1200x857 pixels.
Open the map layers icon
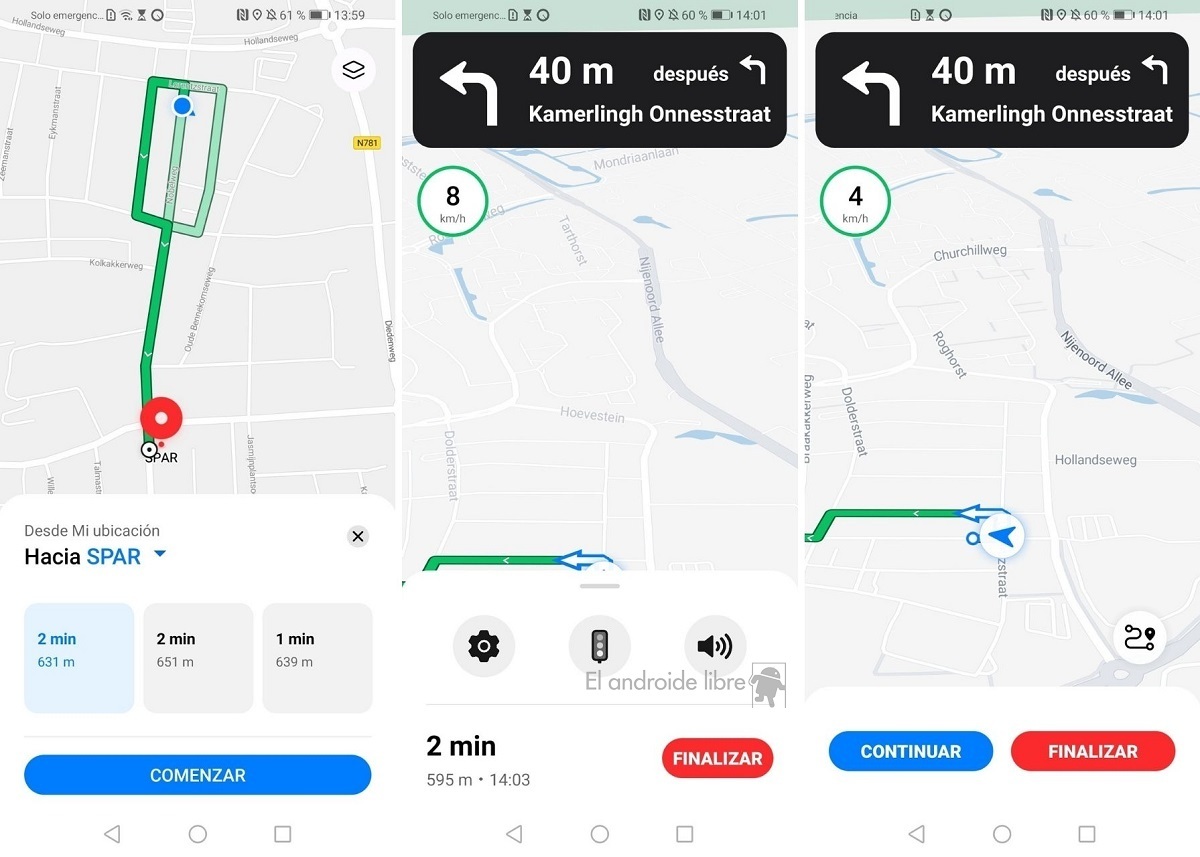click(x=354, y=70)
